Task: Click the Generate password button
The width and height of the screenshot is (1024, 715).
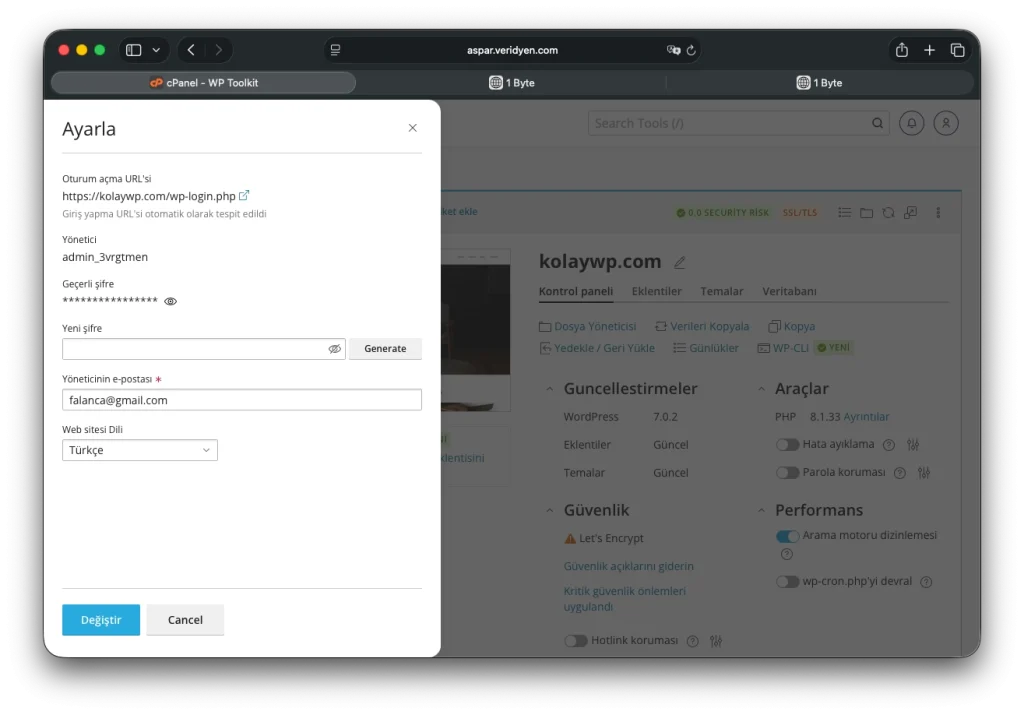Action: (x=385, y=349)
